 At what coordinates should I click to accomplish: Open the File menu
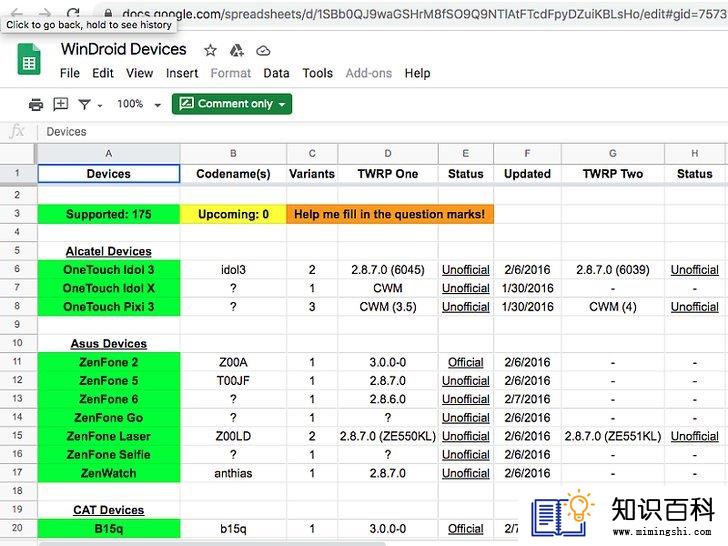pyautogui.click(x=70, y=73)
